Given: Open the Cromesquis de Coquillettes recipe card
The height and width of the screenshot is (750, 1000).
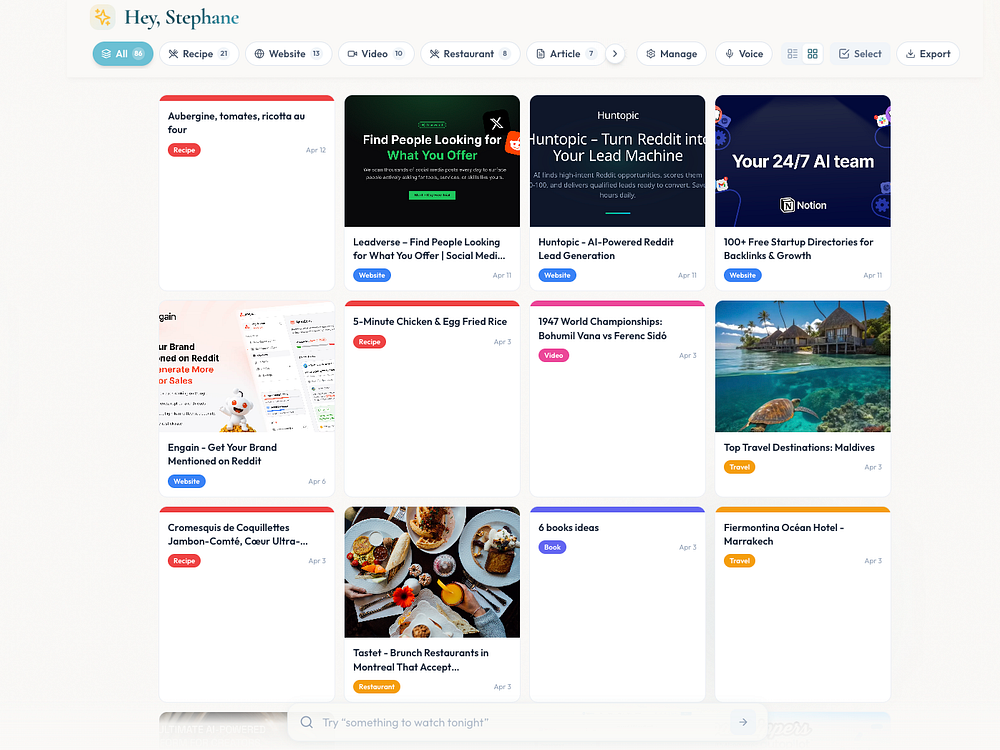Looking at the screenshot, I should [247, 605].
